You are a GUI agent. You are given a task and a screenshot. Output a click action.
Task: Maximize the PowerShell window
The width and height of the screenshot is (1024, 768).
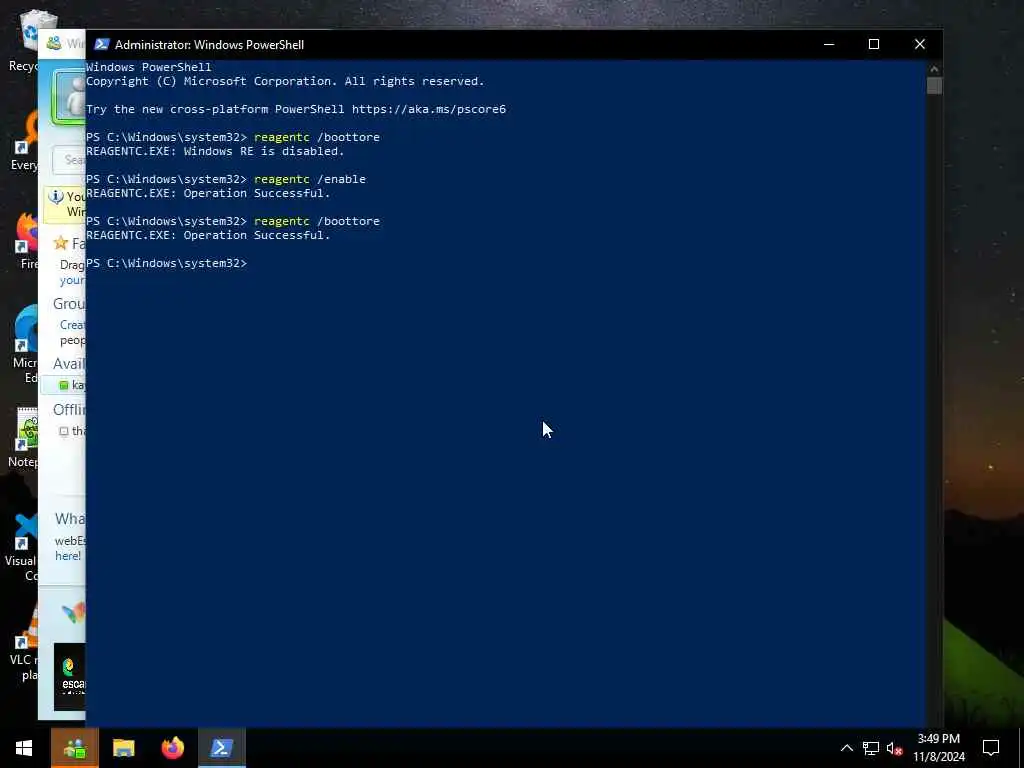pyautogui.click(x=874, y=44)
